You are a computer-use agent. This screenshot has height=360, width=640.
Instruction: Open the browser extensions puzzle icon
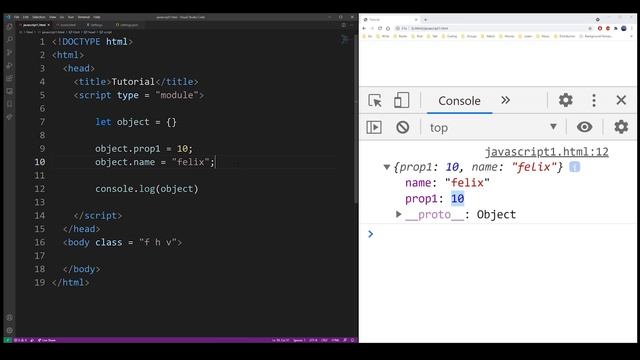(x=616, y=28)
